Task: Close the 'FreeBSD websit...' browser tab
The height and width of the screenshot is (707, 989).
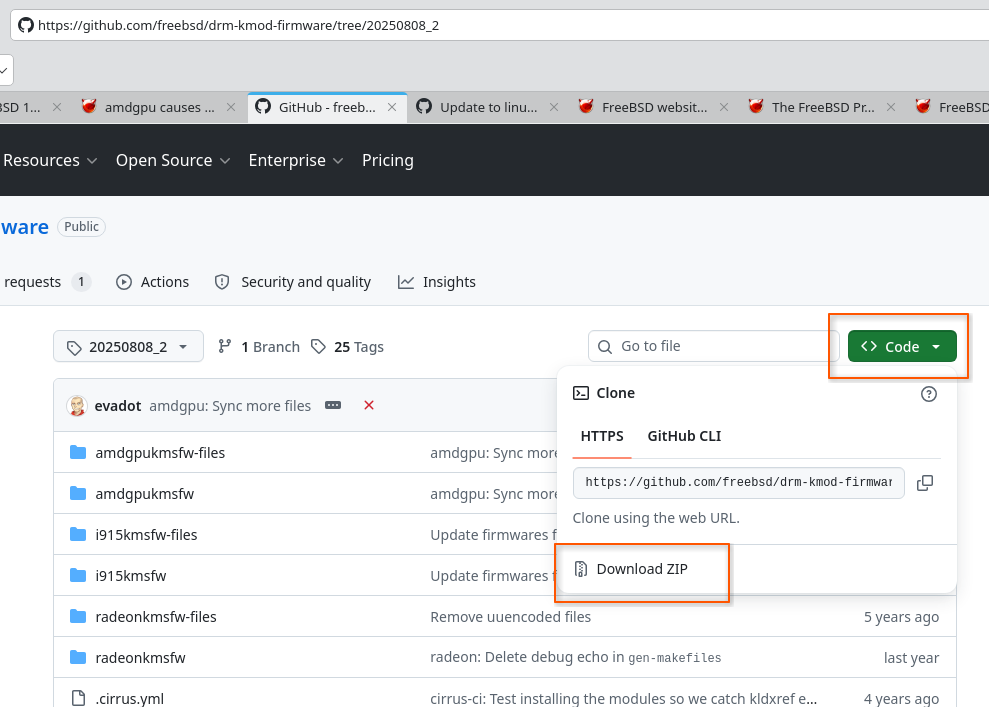Action: [x=724, y=107]
